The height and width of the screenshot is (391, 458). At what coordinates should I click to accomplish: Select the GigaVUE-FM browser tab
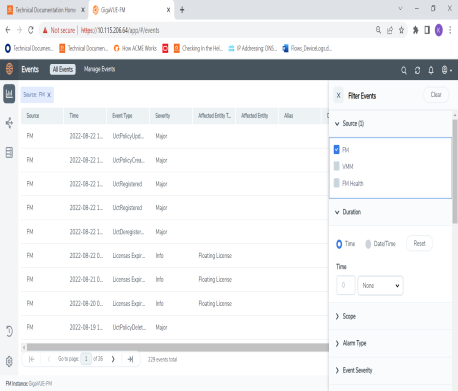(132, 10)
